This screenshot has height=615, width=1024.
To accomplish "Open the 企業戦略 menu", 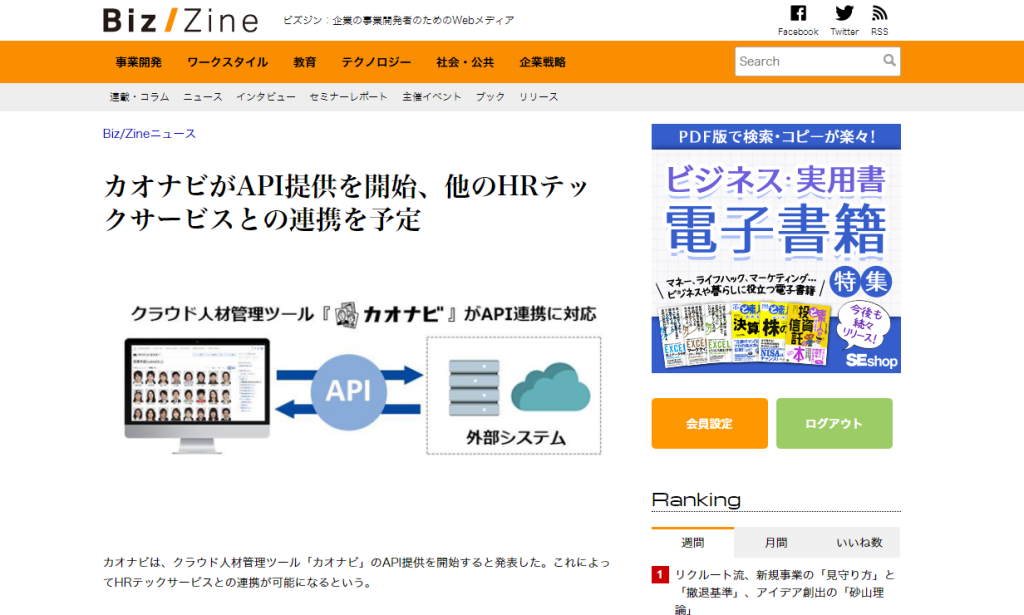I will 543,62.
